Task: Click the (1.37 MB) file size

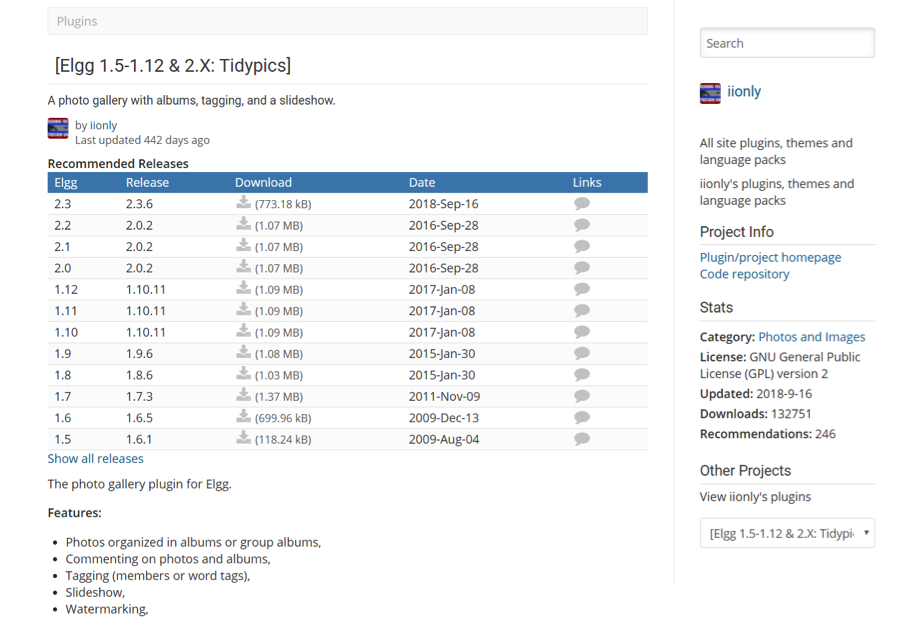Action: tap(279, 397)
